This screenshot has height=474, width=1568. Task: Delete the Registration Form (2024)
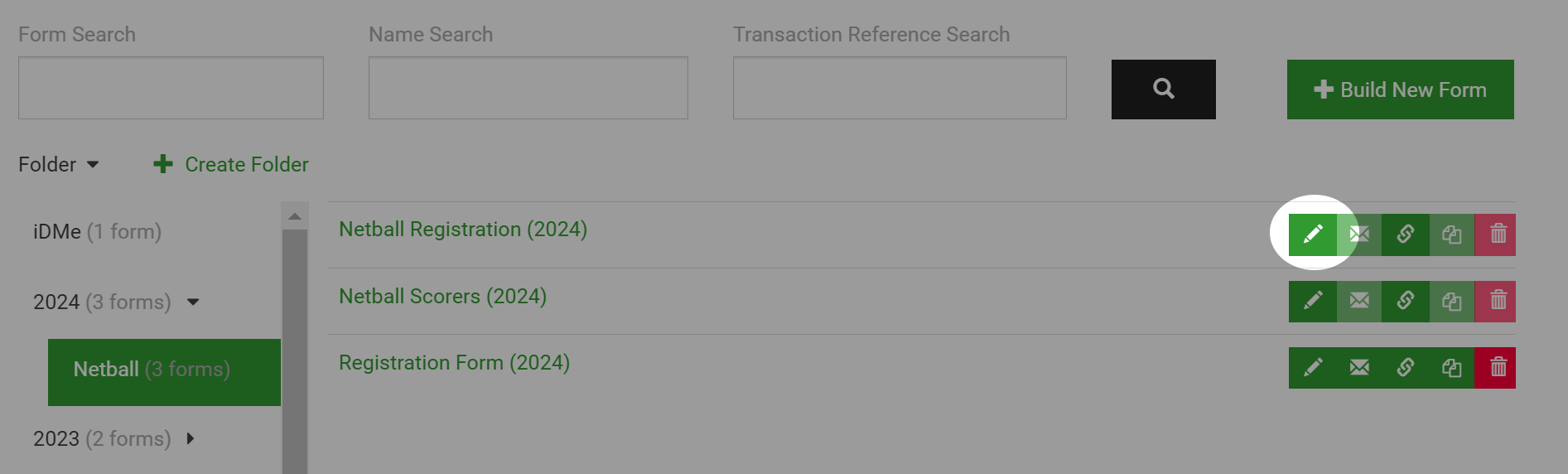[1498, 367]
